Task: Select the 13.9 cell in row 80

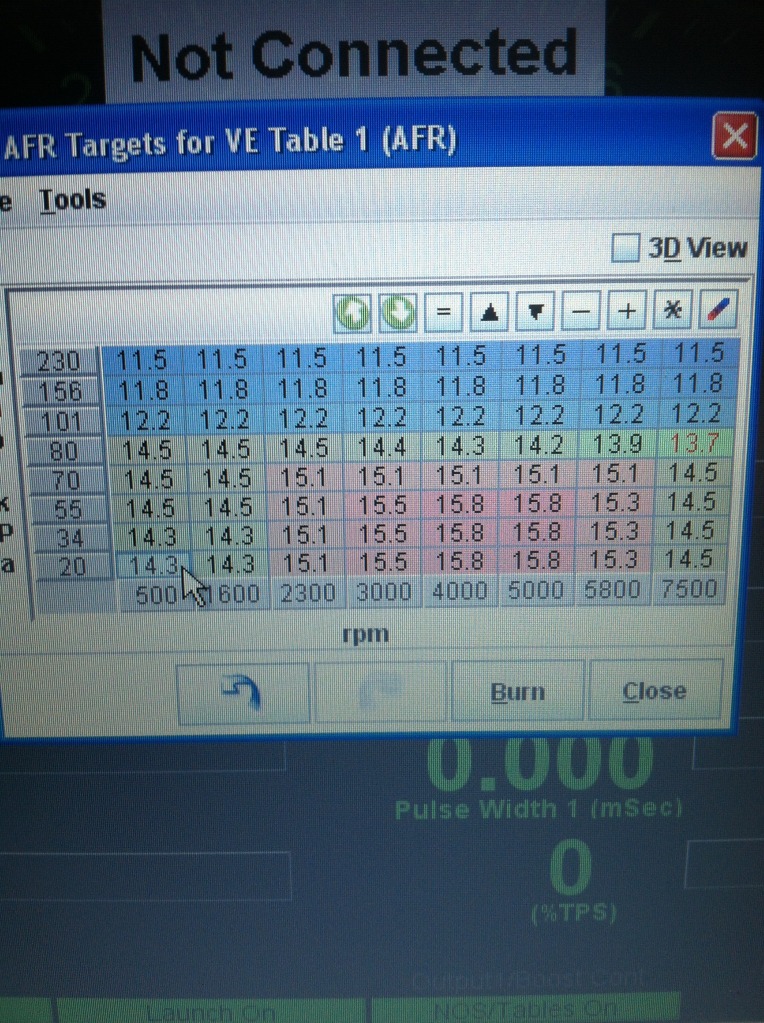Action: [617, 445]
